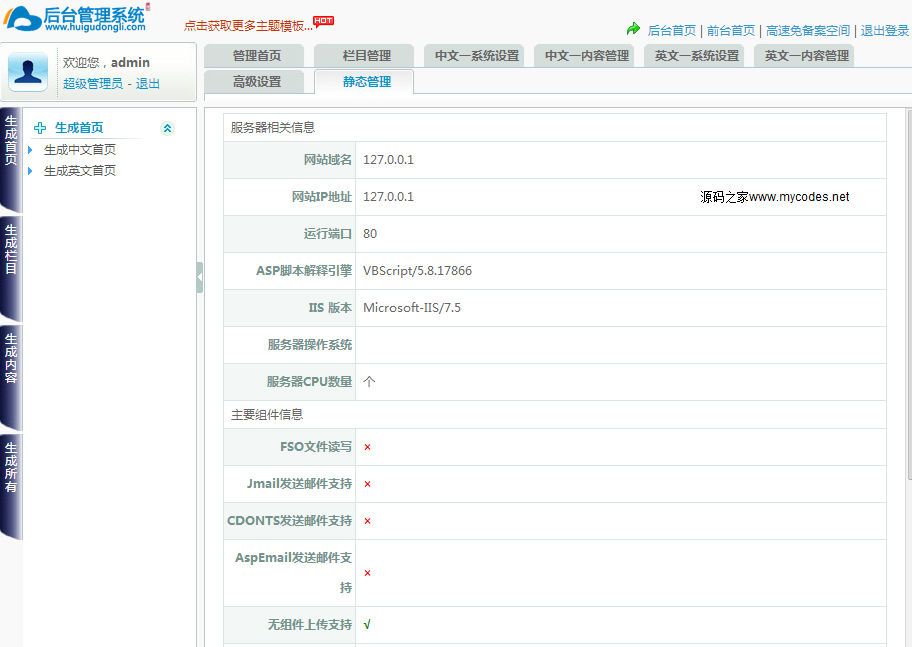
Task: Click the 超级管理员 link
Action: coord(93,84)
